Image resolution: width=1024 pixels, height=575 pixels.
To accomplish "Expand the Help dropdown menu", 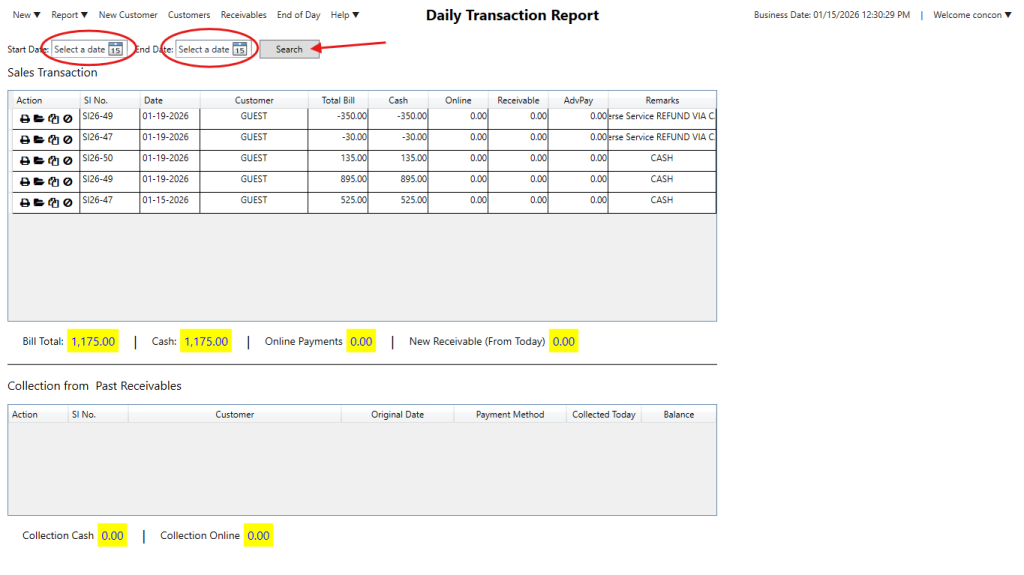I will [x=345, y=15].
